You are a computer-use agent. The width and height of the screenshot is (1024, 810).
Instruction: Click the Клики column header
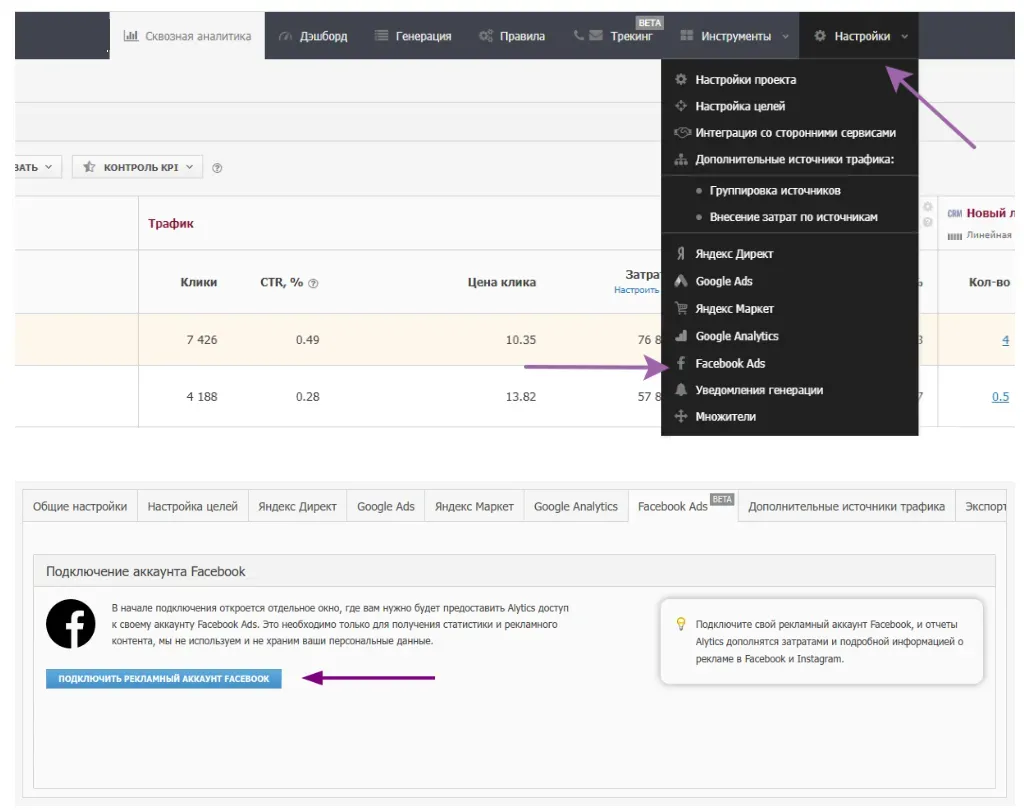199,282
